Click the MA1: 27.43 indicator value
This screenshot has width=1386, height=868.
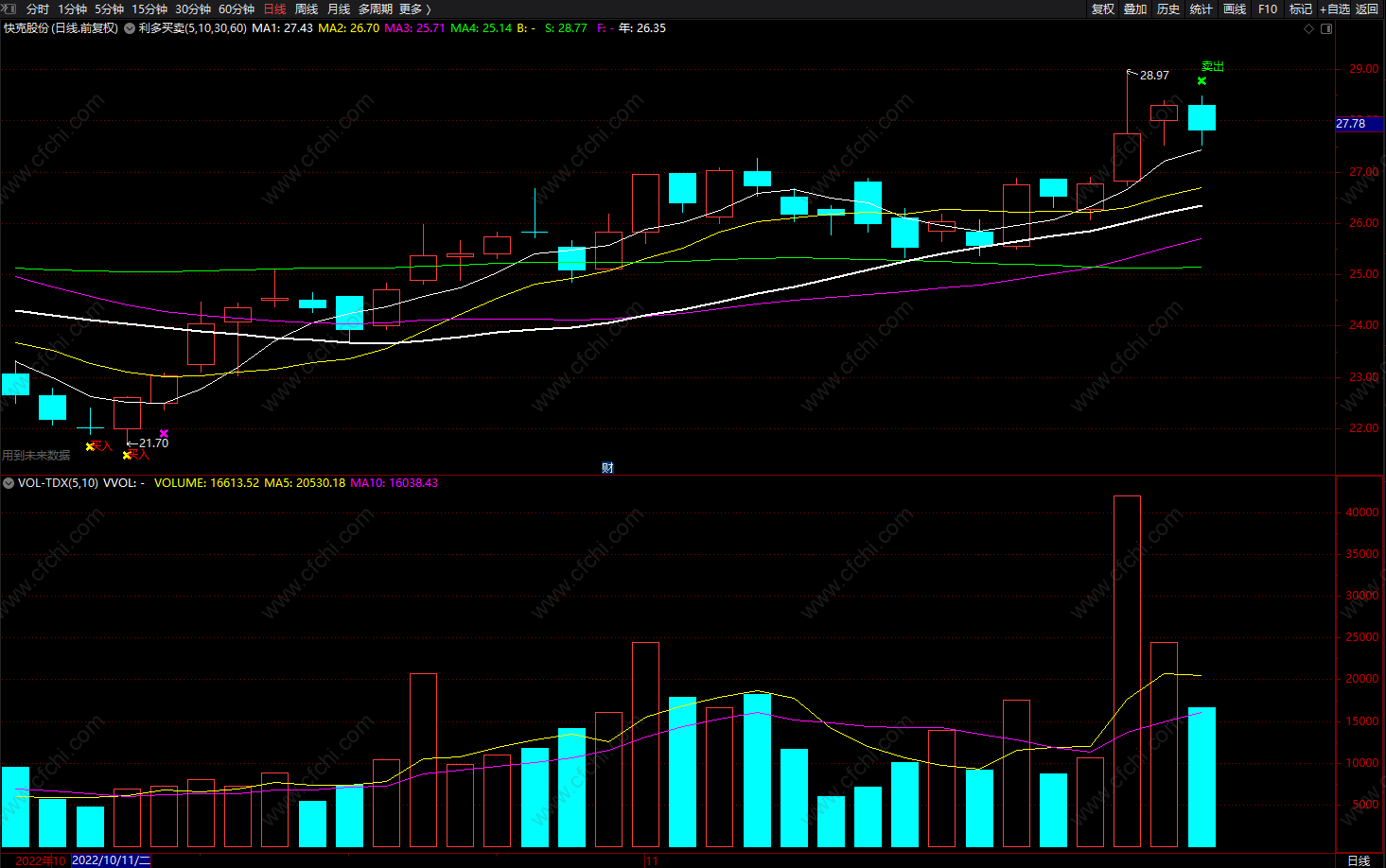282,28
